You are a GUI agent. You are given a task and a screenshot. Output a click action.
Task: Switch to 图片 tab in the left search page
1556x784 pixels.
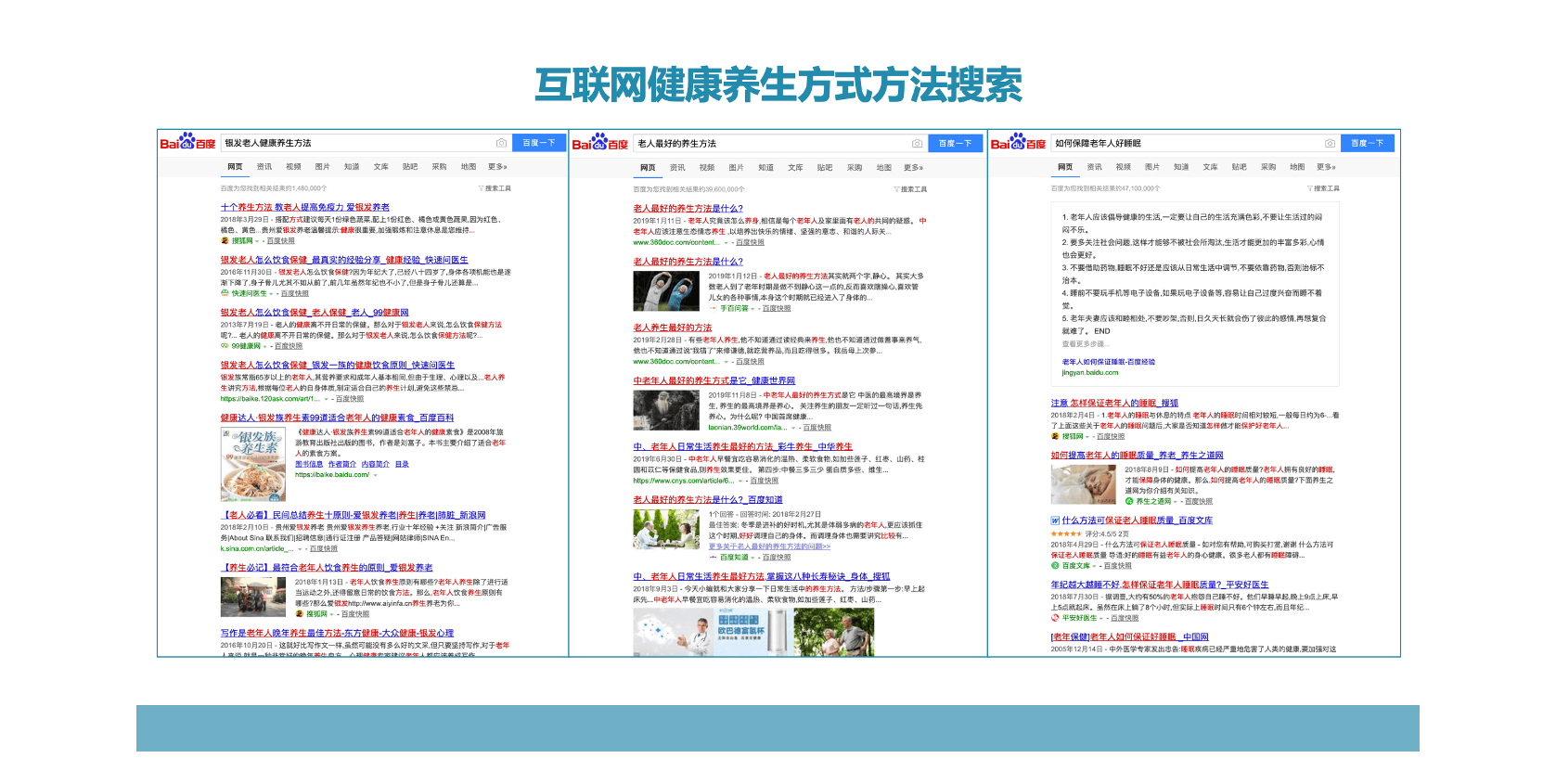point(322,167)
